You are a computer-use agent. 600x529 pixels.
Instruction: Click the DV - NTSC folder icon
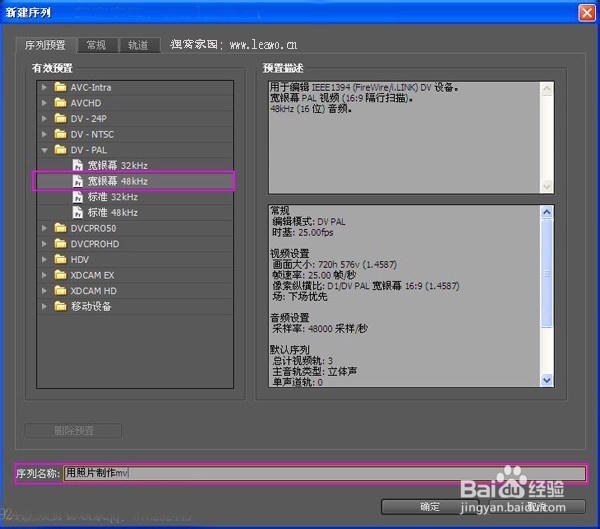[60, 134]
